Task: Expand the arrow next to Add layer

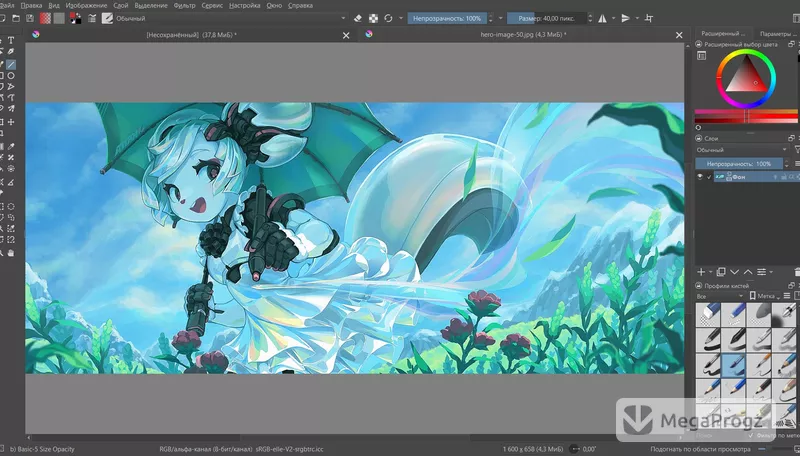Action: point(710,272)
